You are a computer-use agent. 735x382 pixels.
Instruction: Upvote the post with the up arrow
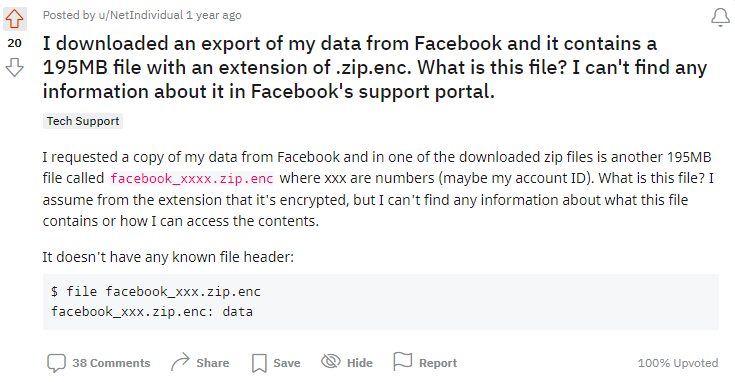pos(15,18)
